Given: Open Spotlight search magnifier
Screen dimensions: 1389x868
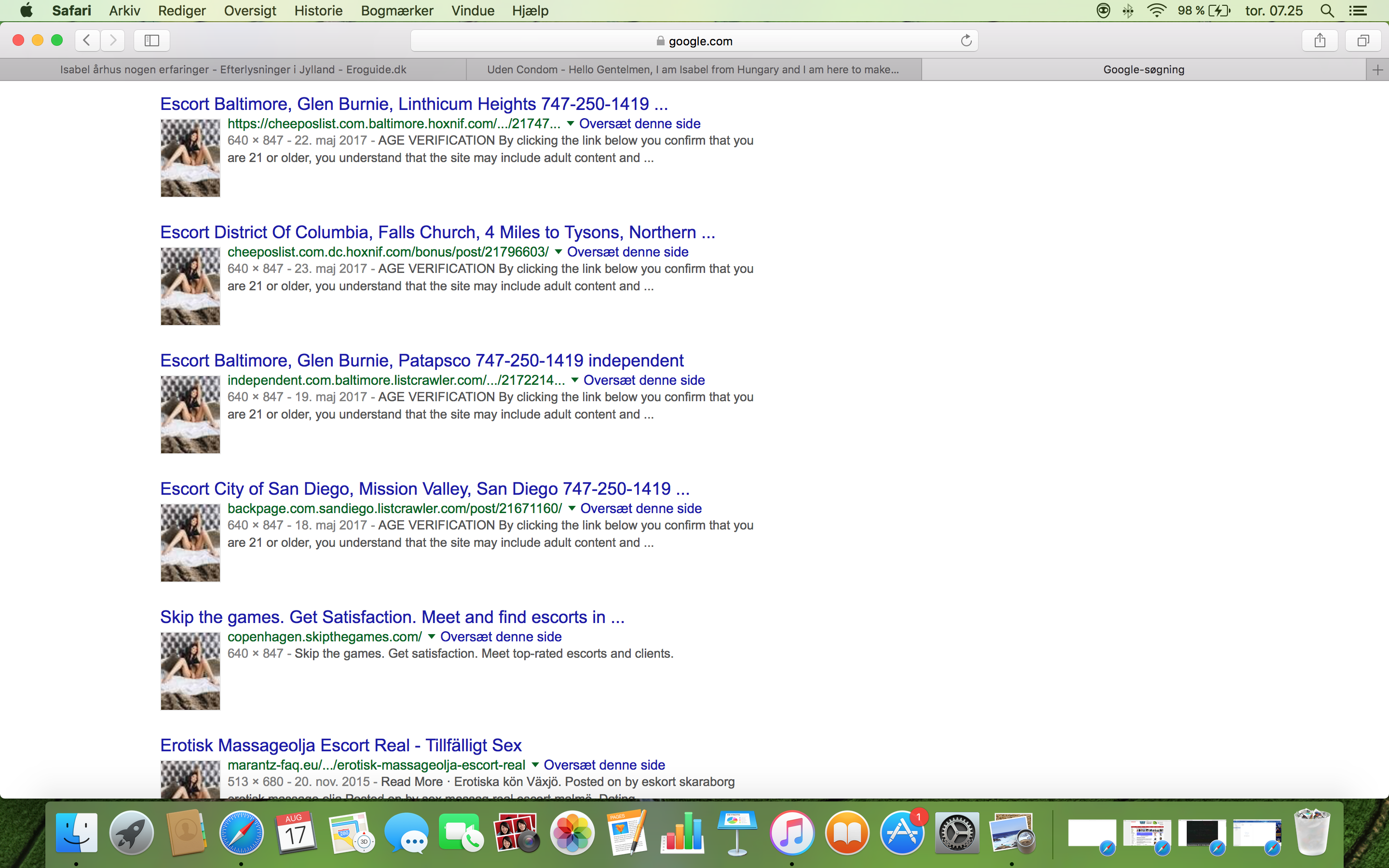Looking at the screenshot, I should [x=1327, y=10].
